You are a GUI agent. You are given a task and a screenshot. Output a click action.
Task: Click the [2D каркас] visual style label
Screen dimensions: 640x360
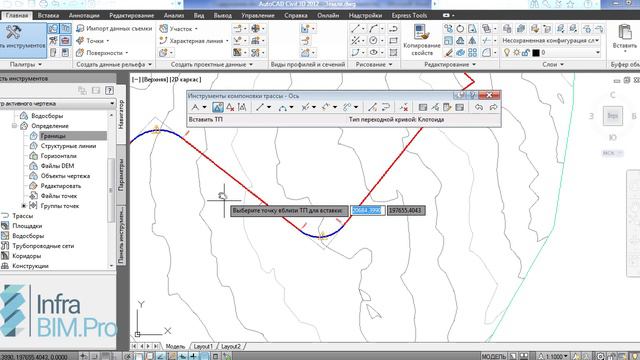click(185, 80)
